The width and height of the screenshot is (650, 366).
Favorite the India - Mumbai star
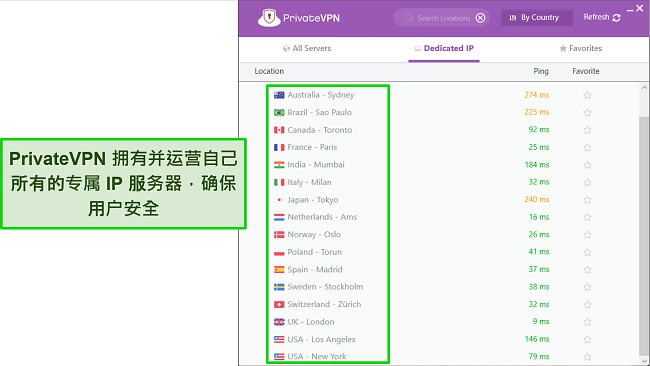[587, 165]
